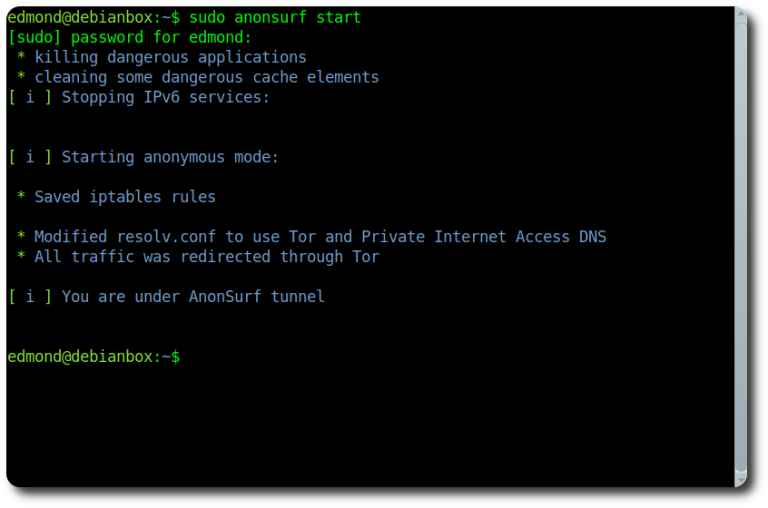768x508 pixels.
Task: Click the 'Saved iptables rules' line
Action: (125, 197)
